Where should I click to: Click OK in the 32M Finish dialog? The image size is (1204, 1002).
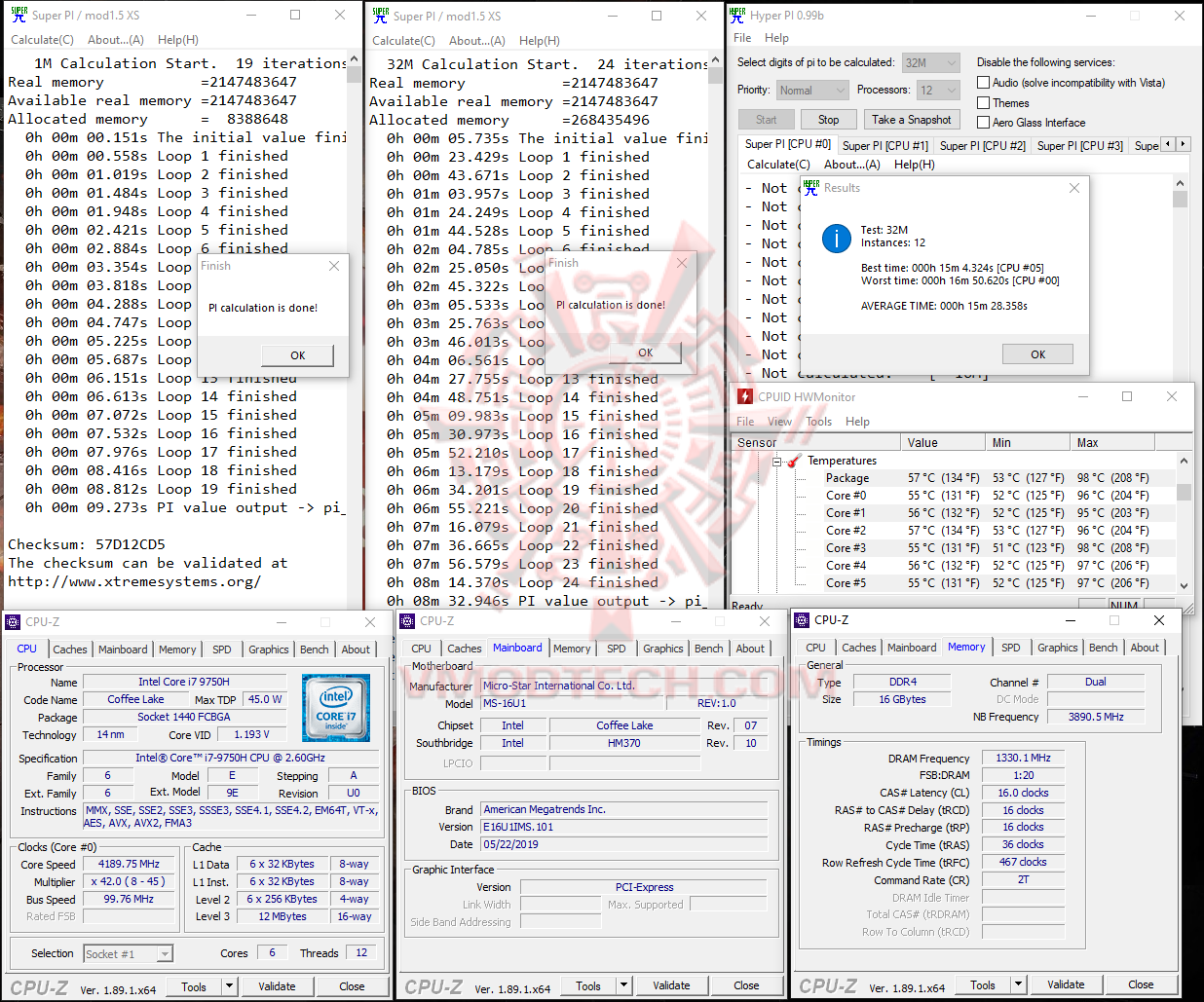645,353
